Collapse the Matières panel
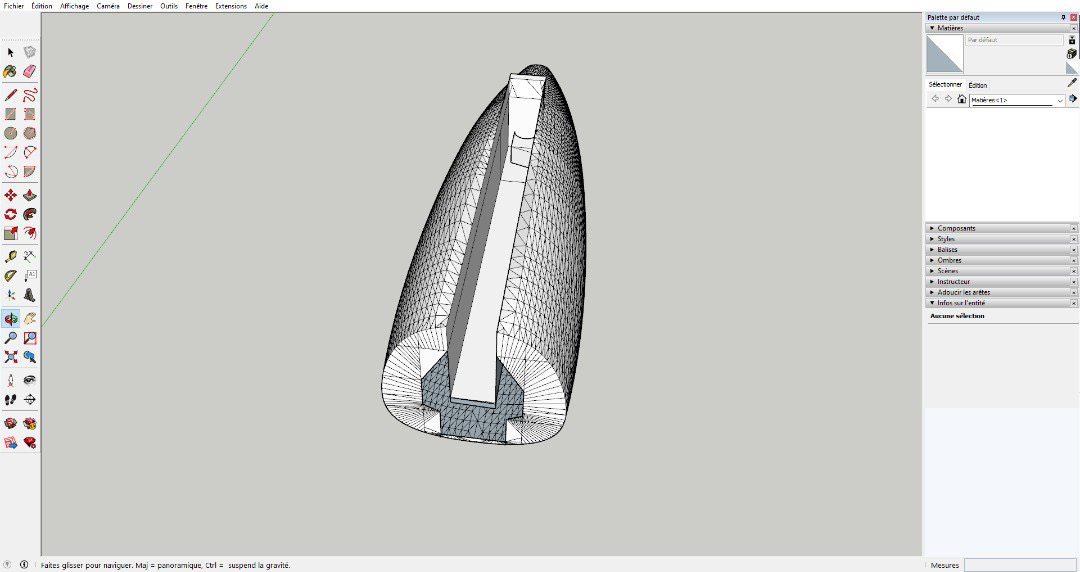1080x572 pixels. [x=950, y=28]
